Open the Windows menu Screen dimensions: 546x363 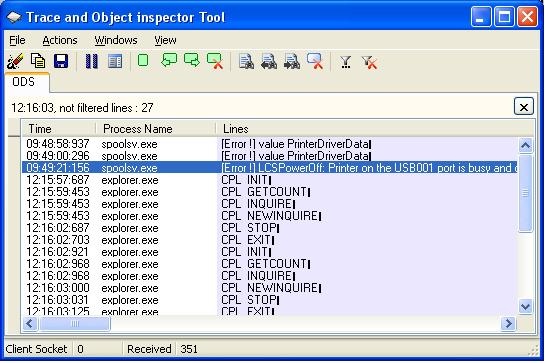point(116,40)
